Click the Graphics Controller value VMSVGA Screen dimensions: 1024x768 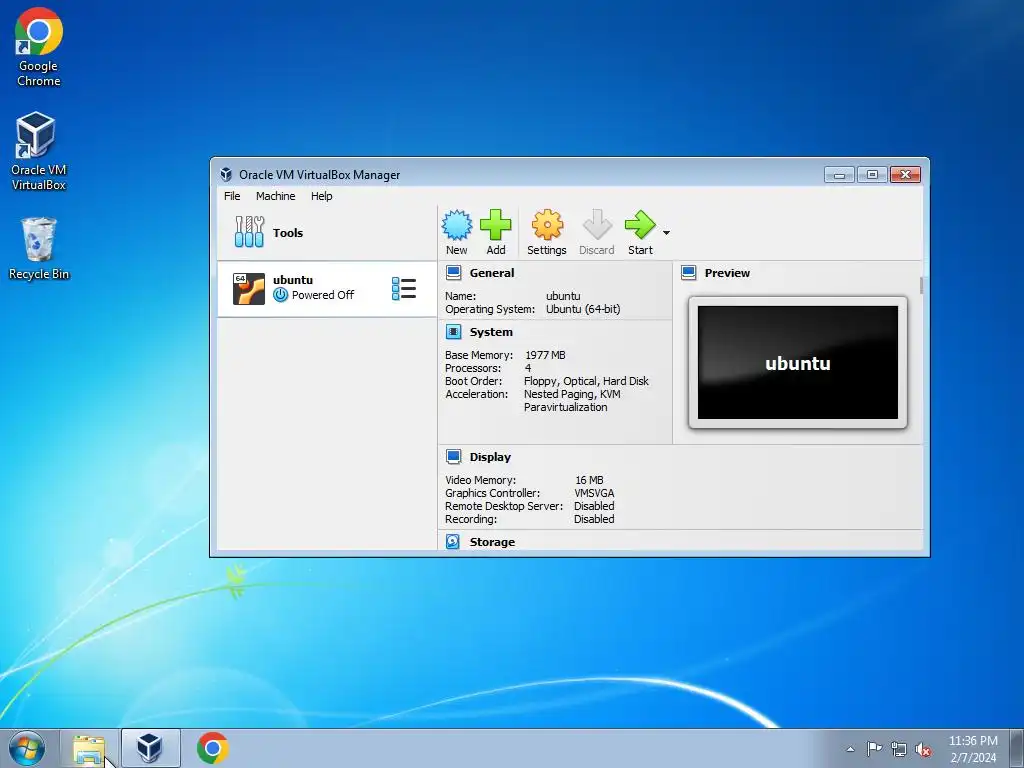pyautogui.click(x=594, y=493)
